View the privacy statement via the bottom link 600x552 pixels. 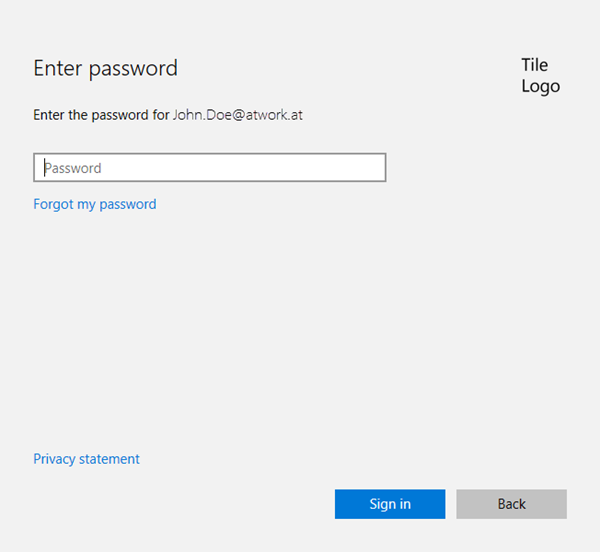[x=86, y=459]
